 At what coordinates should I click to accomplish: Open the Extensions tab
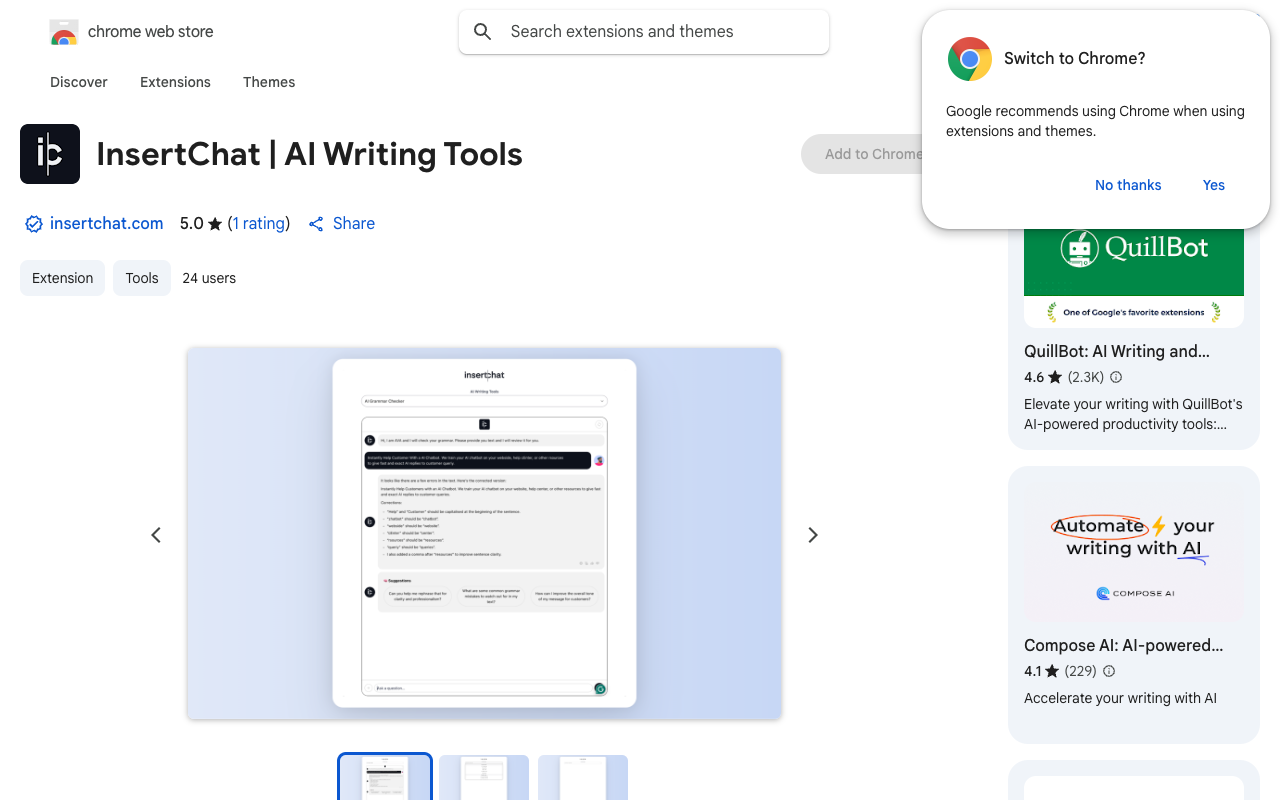[175, 82]
